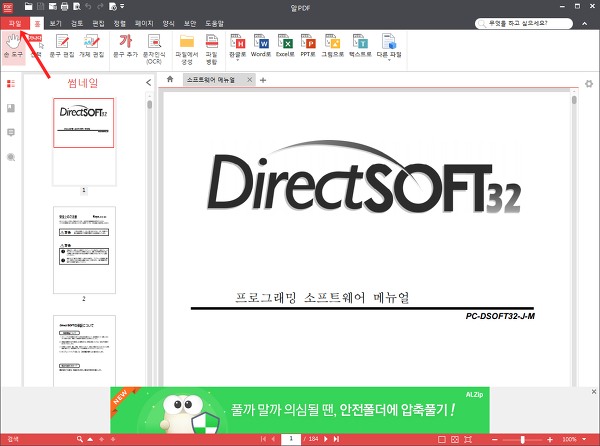
Task: Convert the document to Excel
Action: 285,46
